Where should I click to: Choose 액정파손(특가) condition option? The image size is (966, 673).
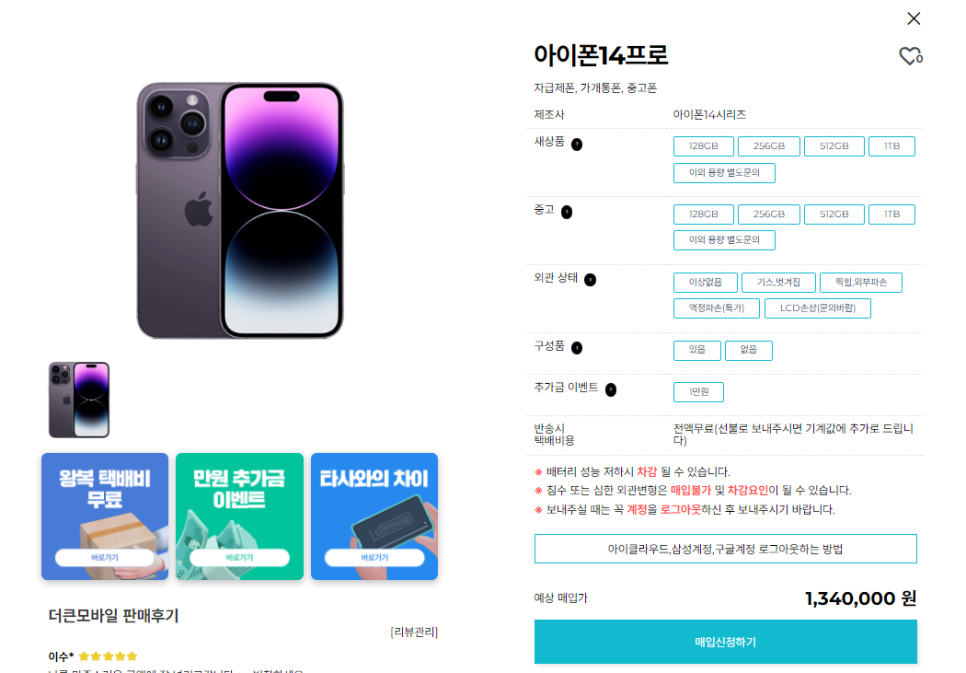[x=716, y=308]
